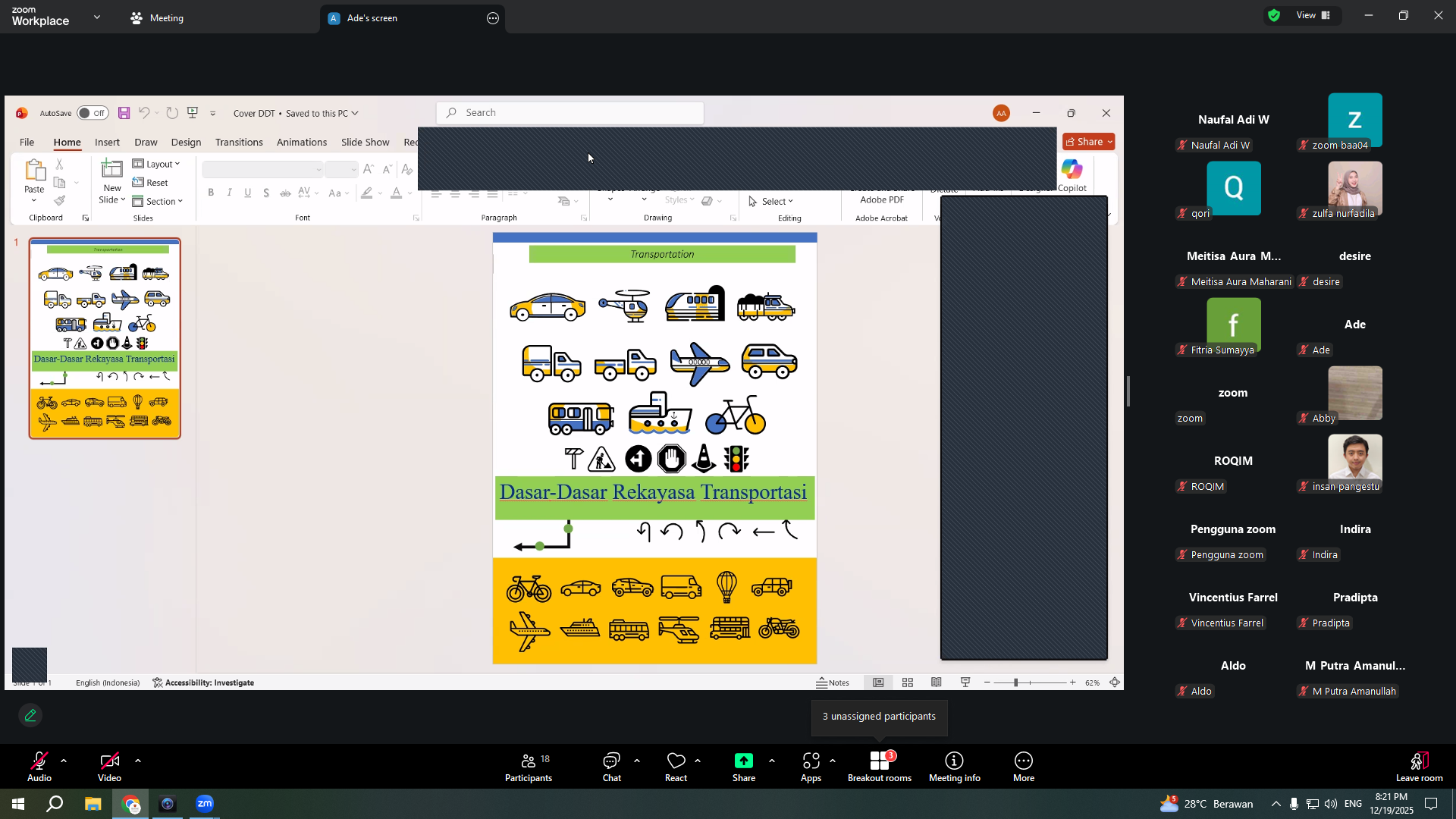This screenshot has width=1456, height=819.
Task: Click the Save icon in PowerPoint title bar
Action: [124, 113]
